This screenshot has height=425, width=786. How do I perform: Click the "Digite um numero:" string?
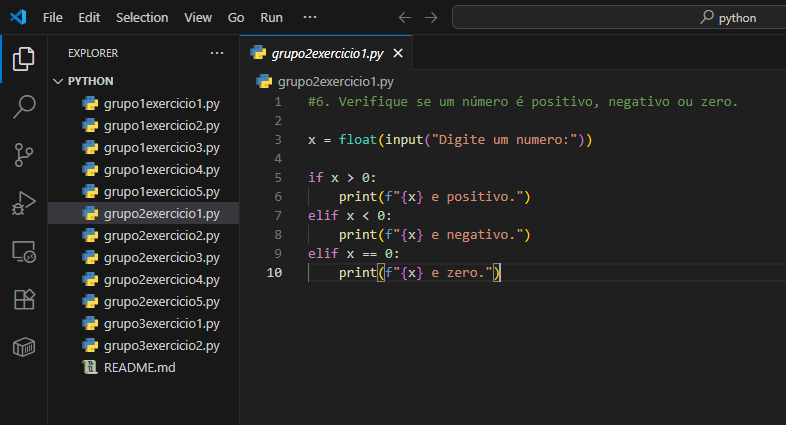(x=504, y=140)
